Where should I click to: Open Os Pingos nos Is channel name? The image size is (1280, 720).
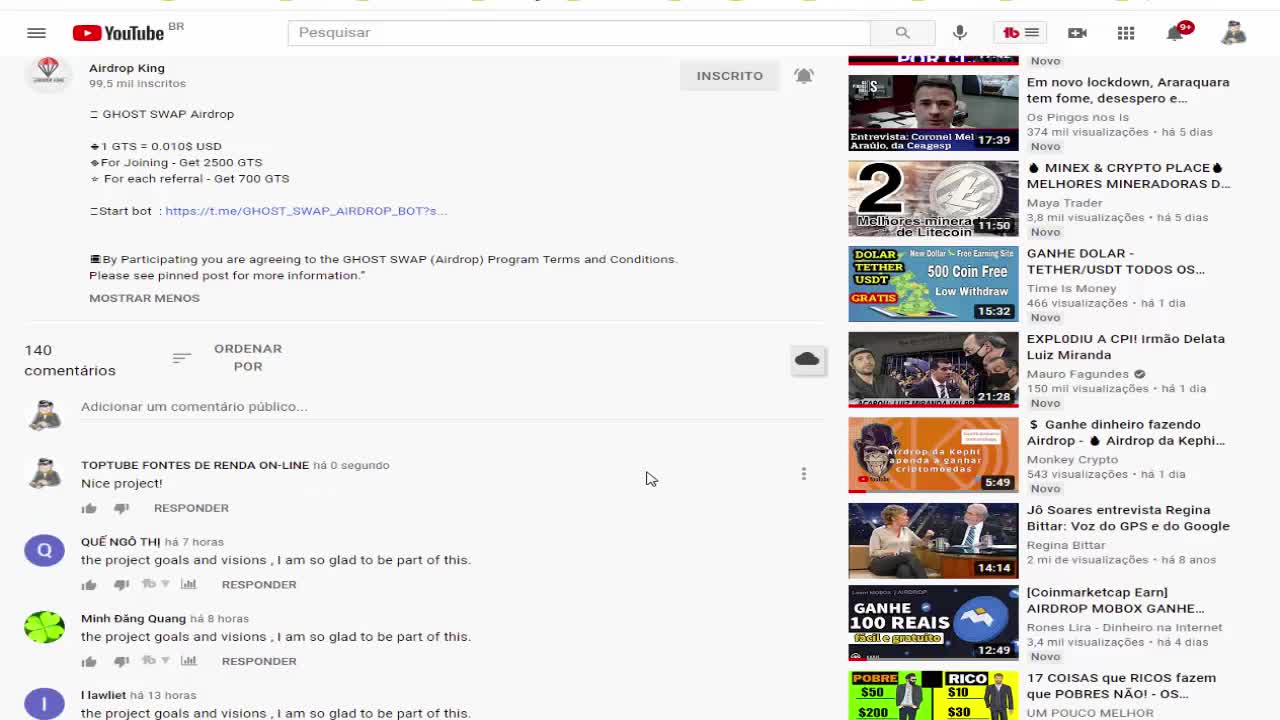[1077, 117]
